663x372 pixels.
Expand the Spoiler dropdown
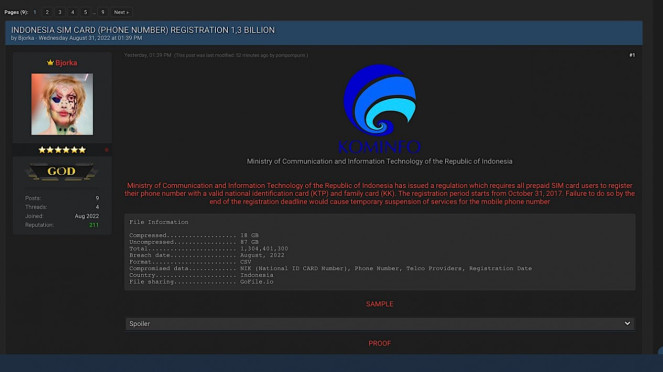click(380, 323)
